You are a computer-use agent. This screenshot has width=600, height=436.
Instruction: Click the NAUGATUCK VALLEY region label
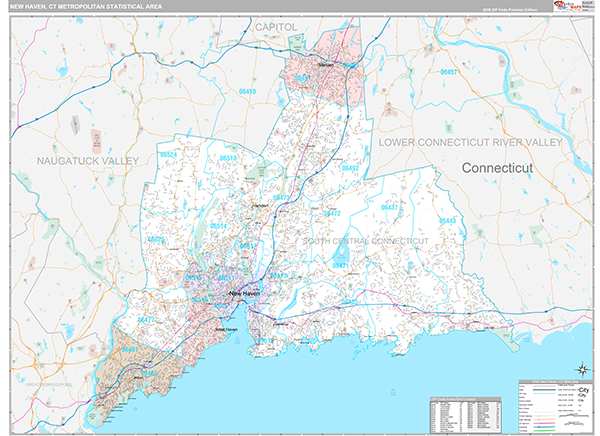click(88, 161)
